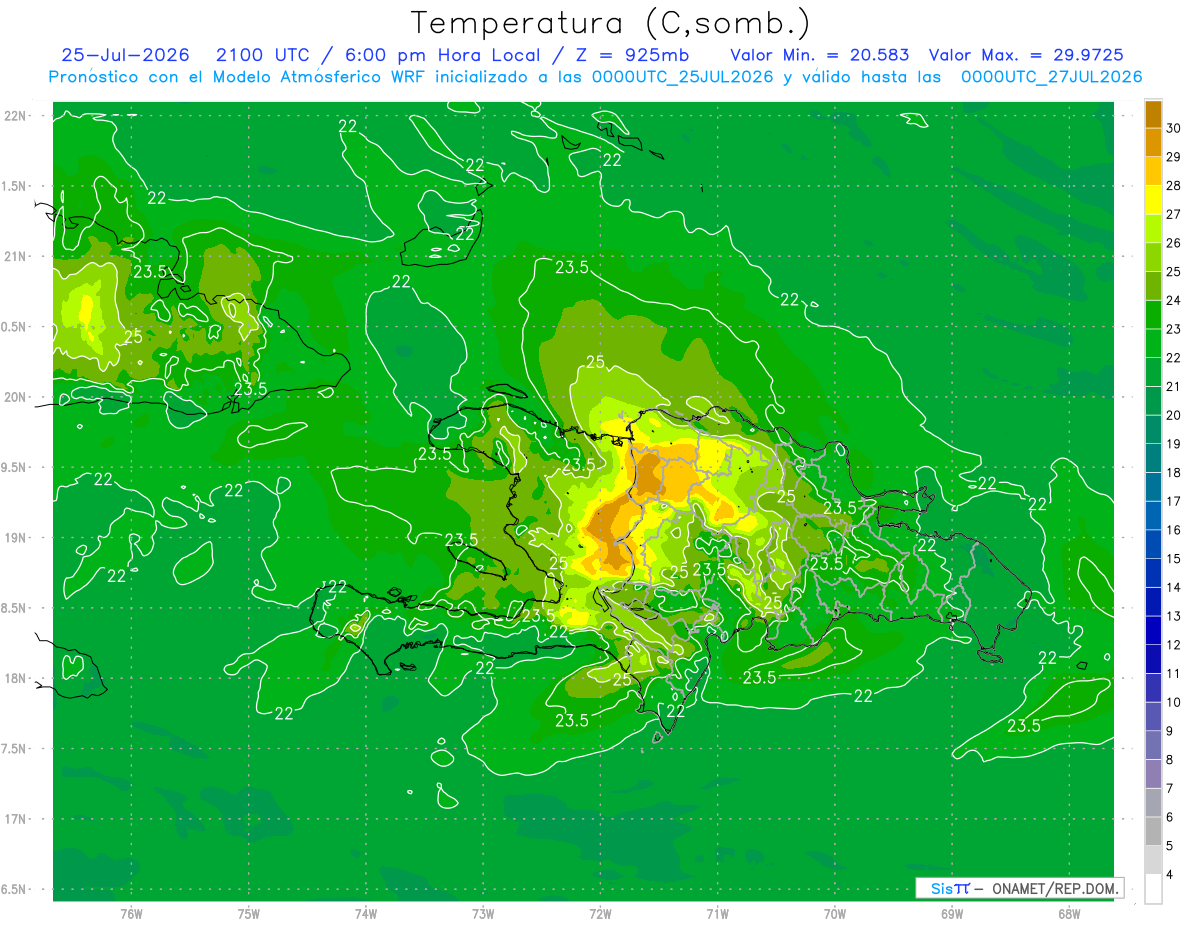Screen dimensions: 1200x927
Task: Click the 'Z = 925mb' pressure level text
Action: (630, 55)
